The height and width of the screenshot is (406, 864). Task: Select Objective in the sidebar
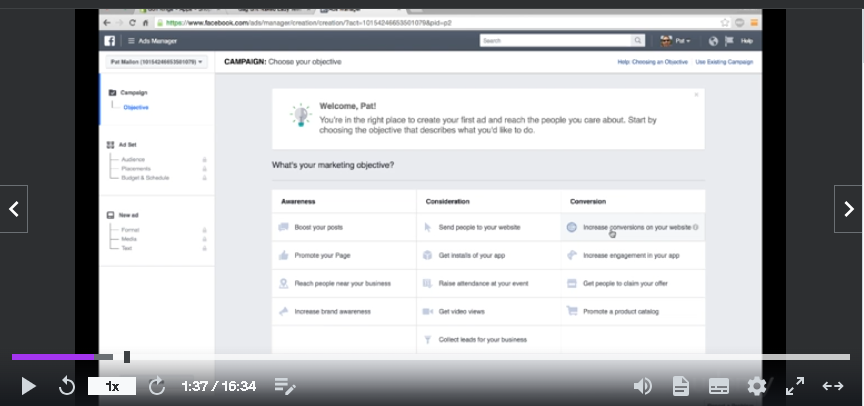[x=136, y=107]
